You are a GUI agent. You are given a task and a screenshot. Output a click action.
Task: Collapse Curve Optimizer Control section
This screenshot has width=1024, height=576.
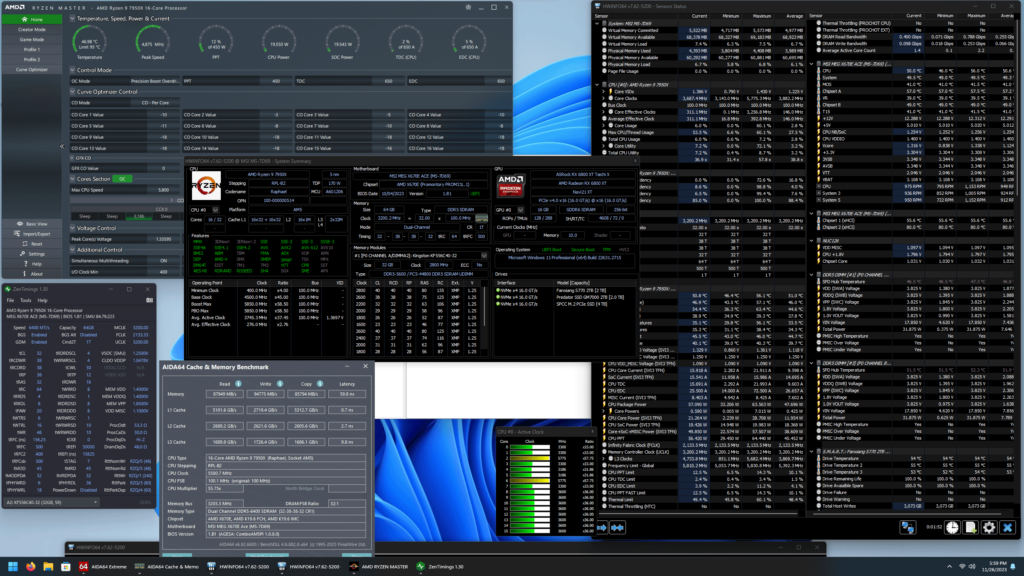click(x=72, y=92)
